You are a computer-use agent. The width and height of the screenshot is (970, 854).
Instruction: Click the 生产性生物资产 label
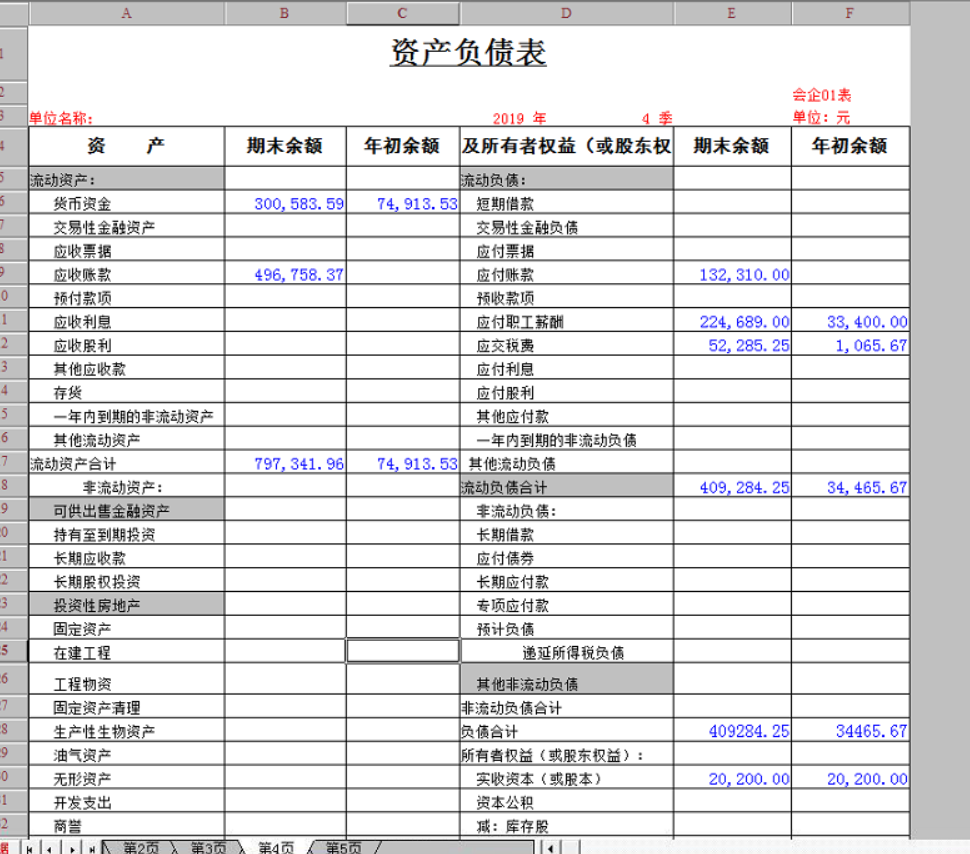coord(104,731)
